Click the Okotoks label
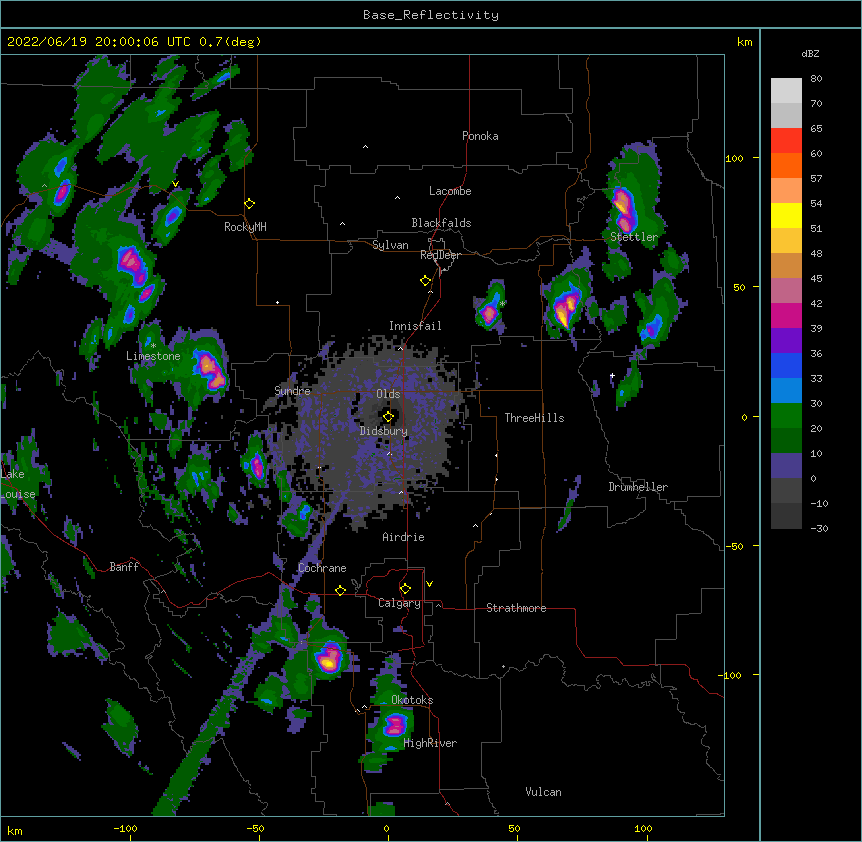The height and width of the screenshot is (842, 862). click(x=412, y=700)
